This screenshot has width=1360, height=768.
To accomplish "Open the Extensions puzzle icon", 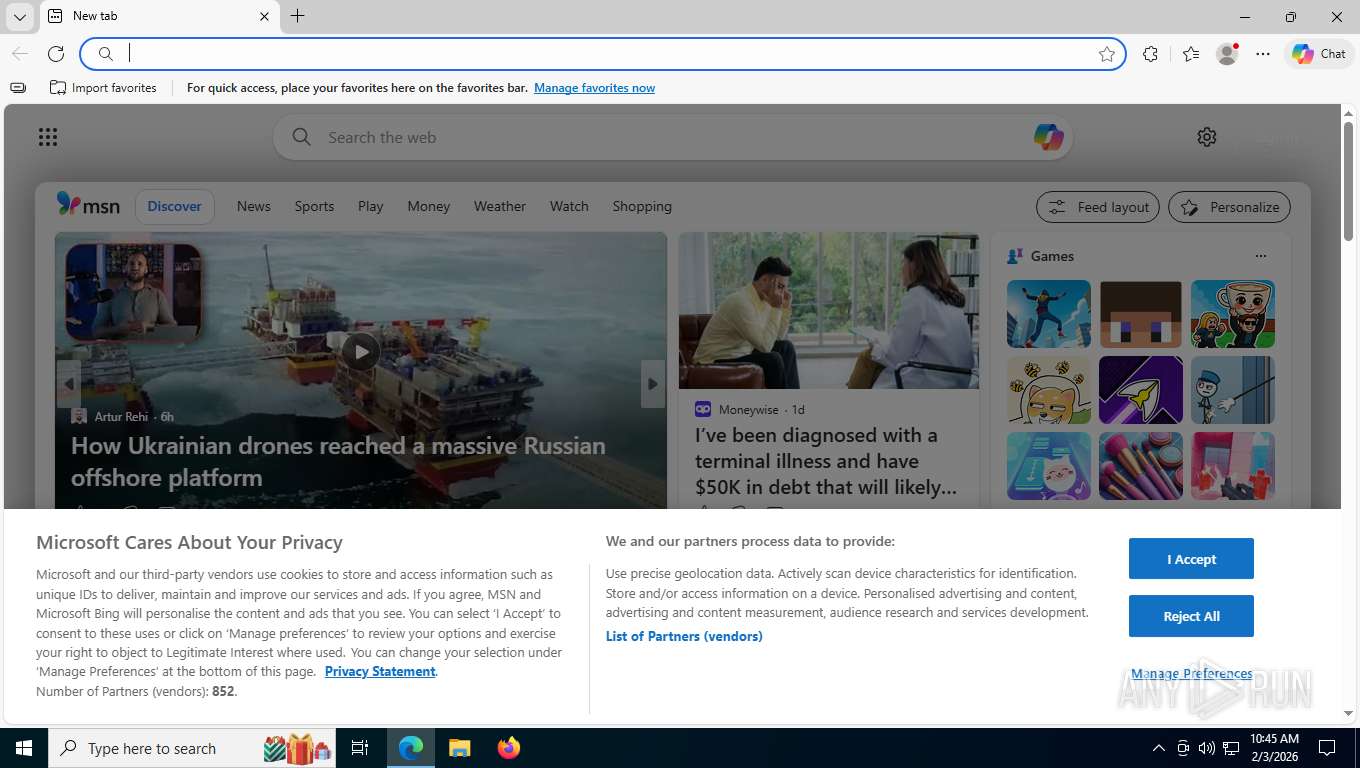I will pos(1150,54).
